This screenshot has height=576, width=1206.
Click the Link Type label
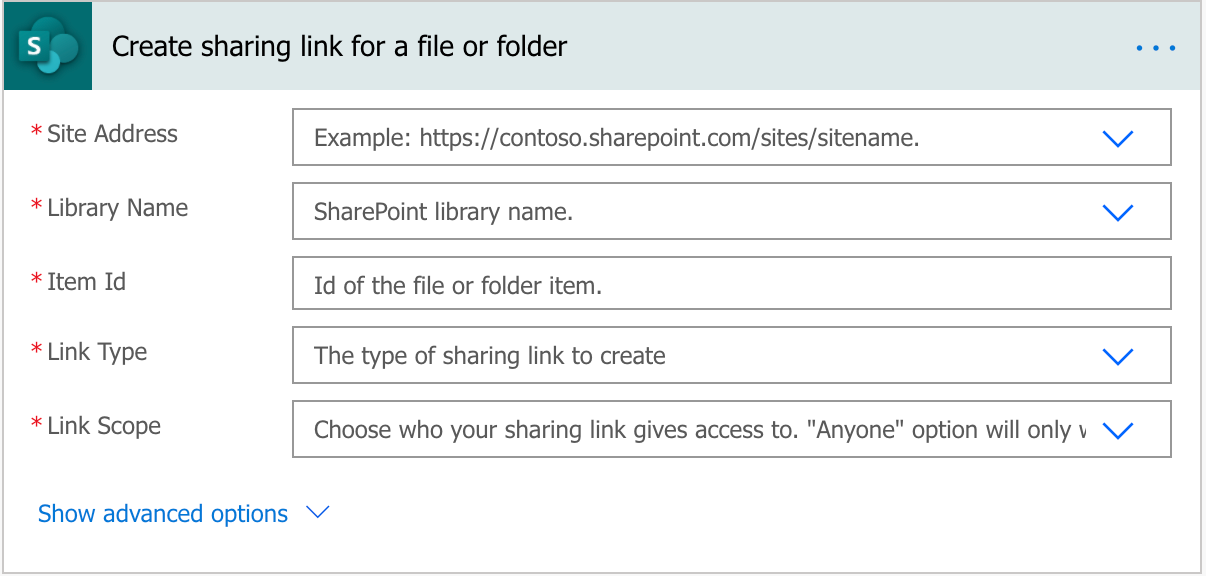[98, 351]
